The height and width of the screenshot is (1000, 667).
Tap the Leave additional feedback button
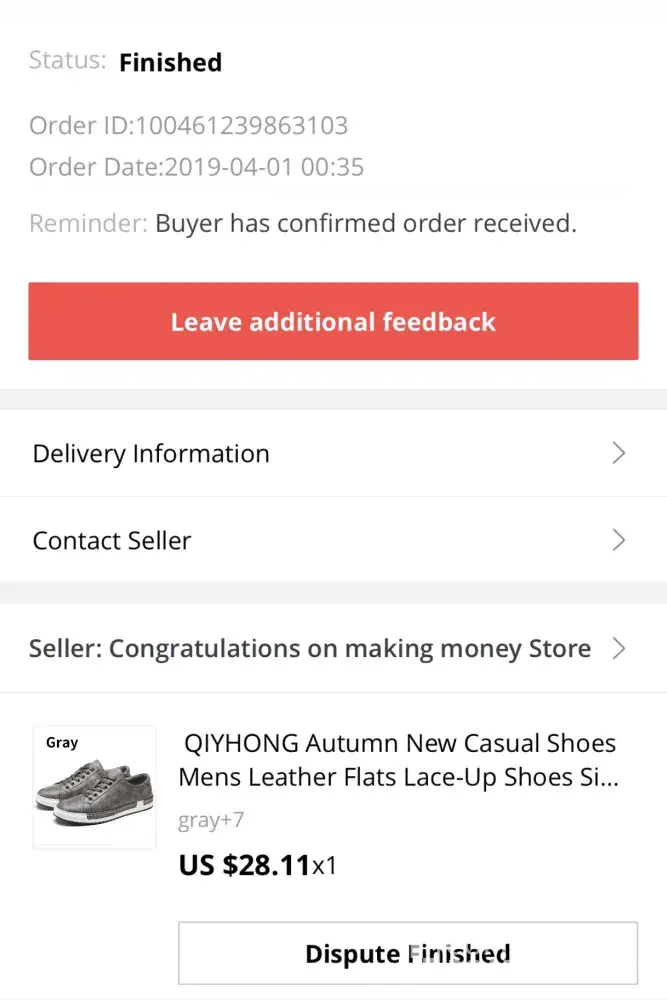(333, 321)
